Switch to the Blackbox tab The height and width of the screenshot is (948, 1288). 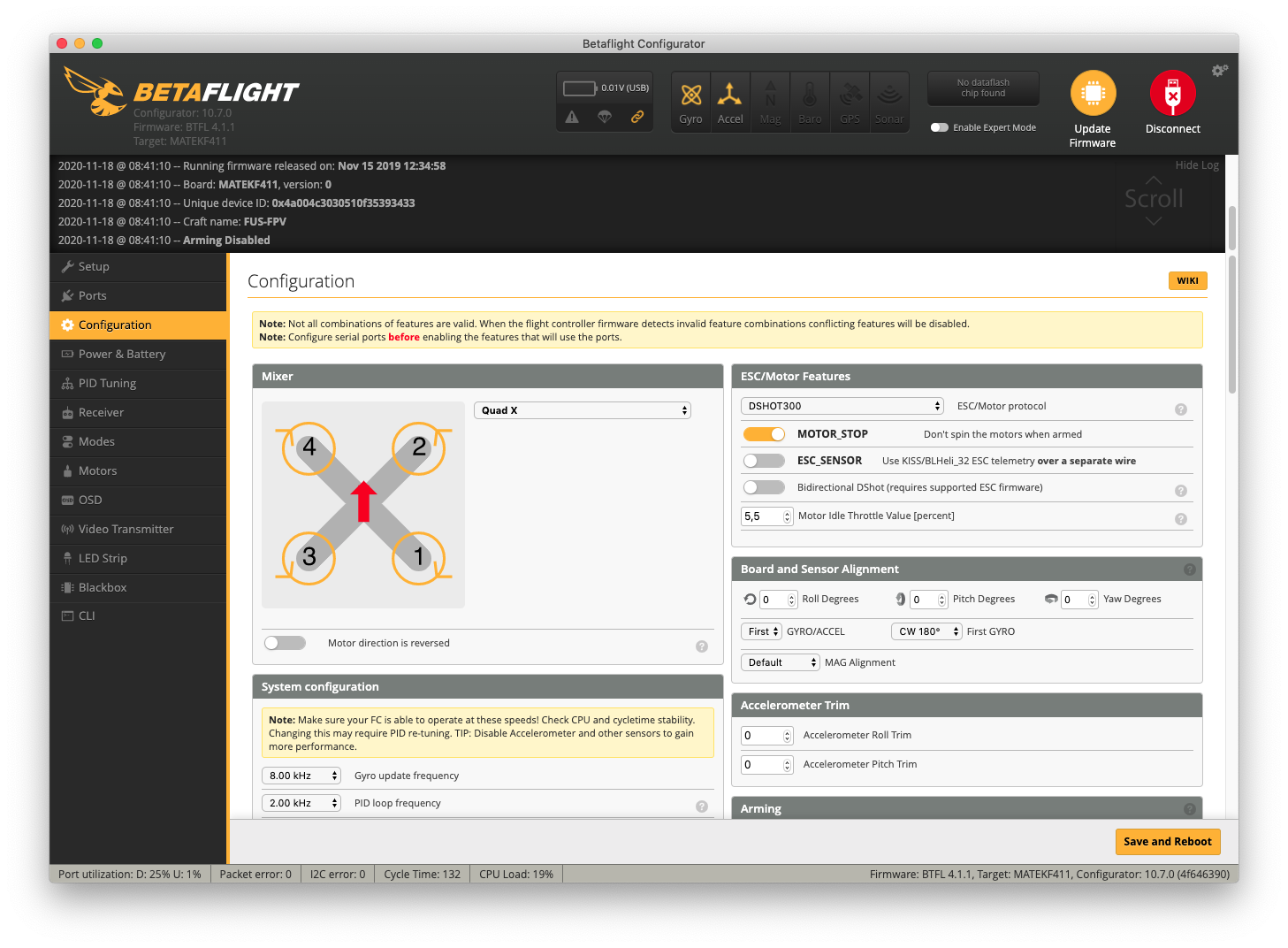(138, 587)
